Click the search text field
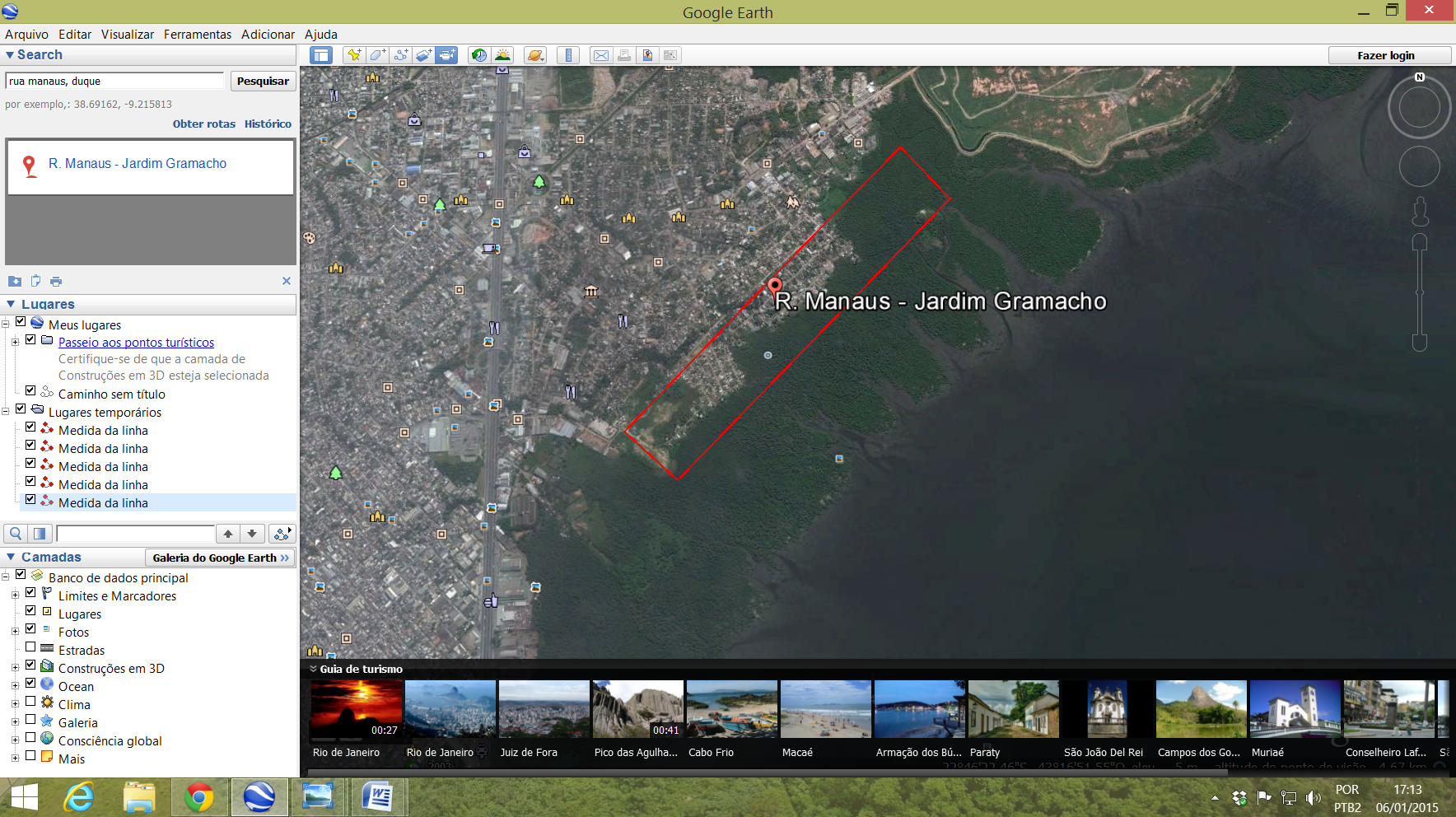The height and width of the screenshot is (817, 1456). (114, 81)
